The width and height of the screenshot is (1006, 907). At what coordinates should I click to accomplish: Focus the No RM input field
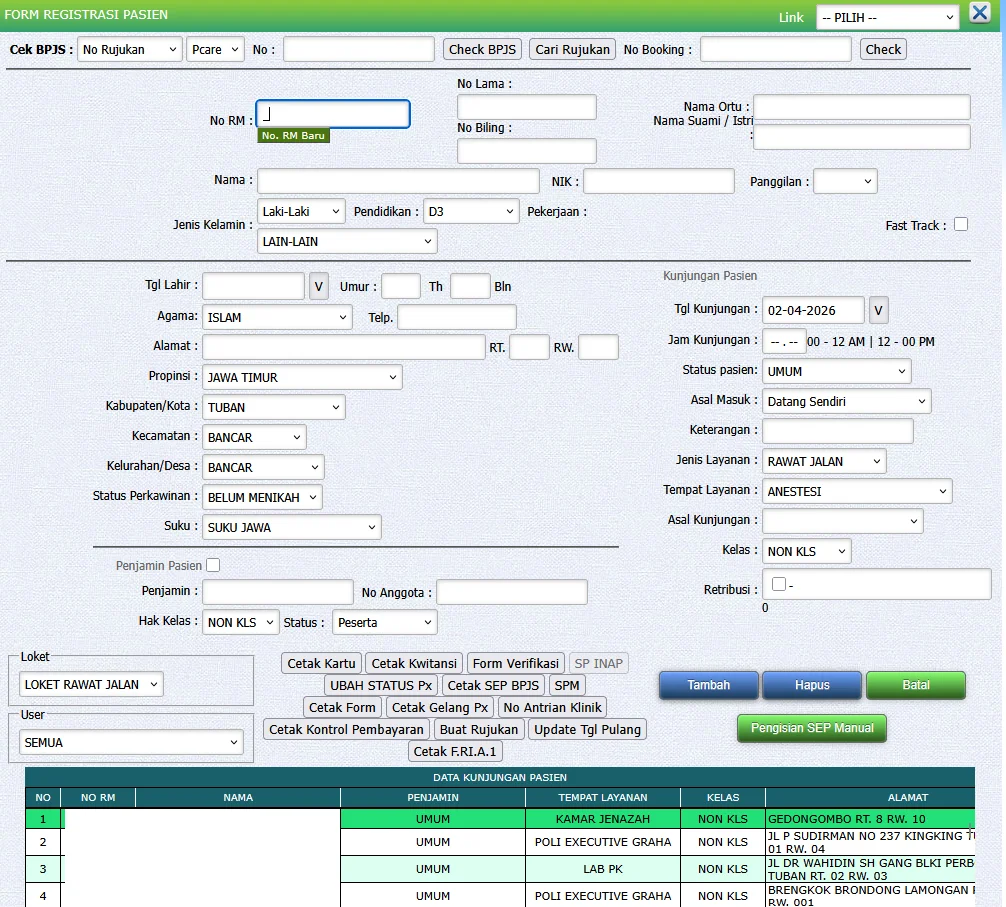pyautogui.click(x=333, y=114)
